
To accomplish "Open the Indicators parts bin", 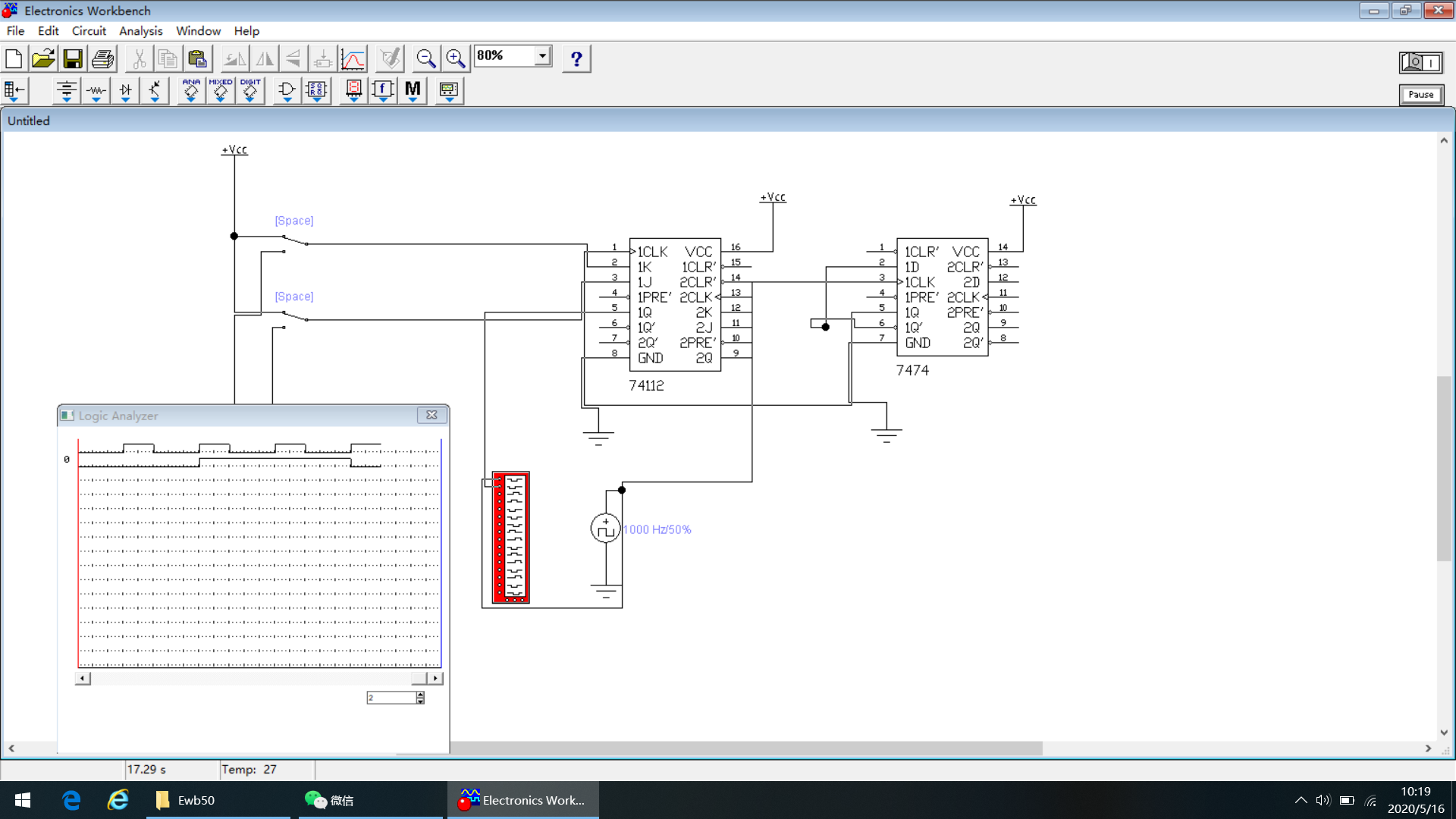I will coord(353,90).
